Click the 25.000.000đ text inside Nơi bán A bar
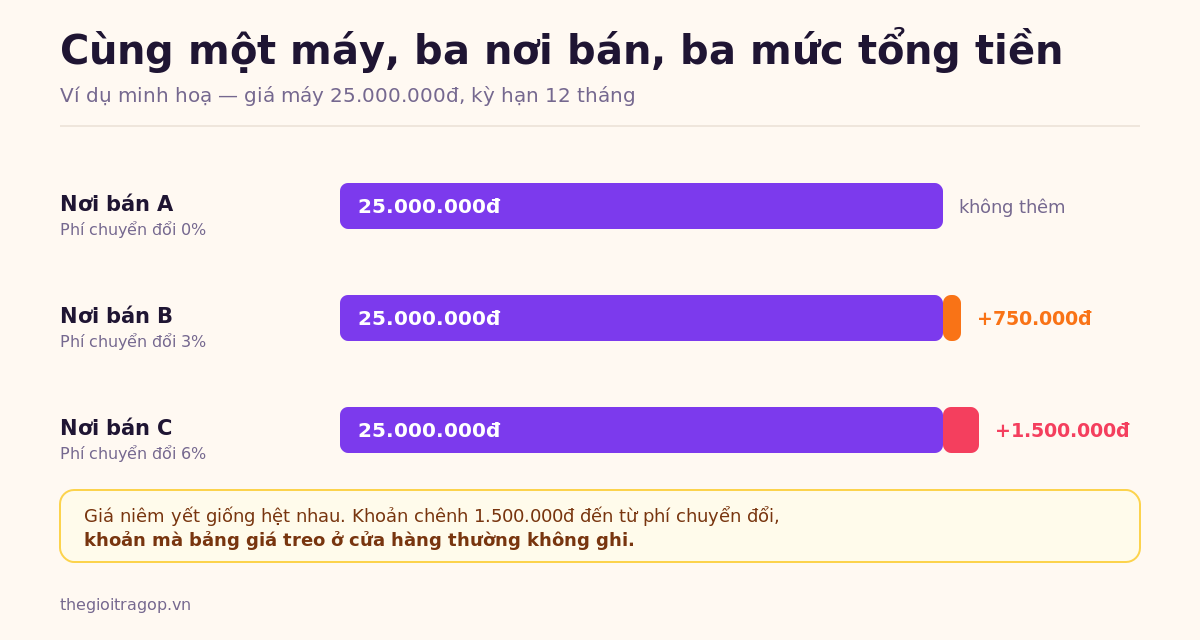 [x=429, y=207]
